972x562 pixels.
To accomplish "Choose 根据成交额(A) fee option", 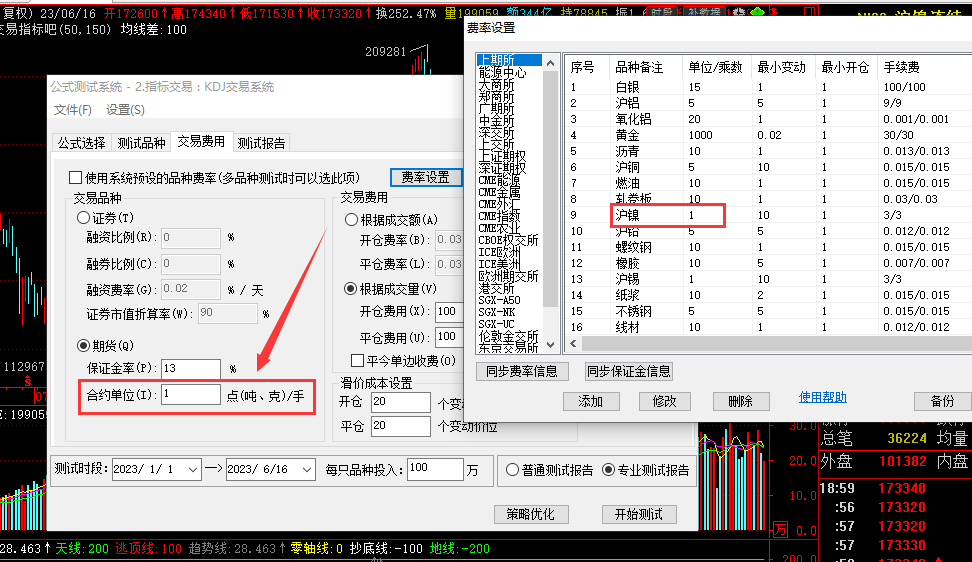I will [x=351, y=219].
